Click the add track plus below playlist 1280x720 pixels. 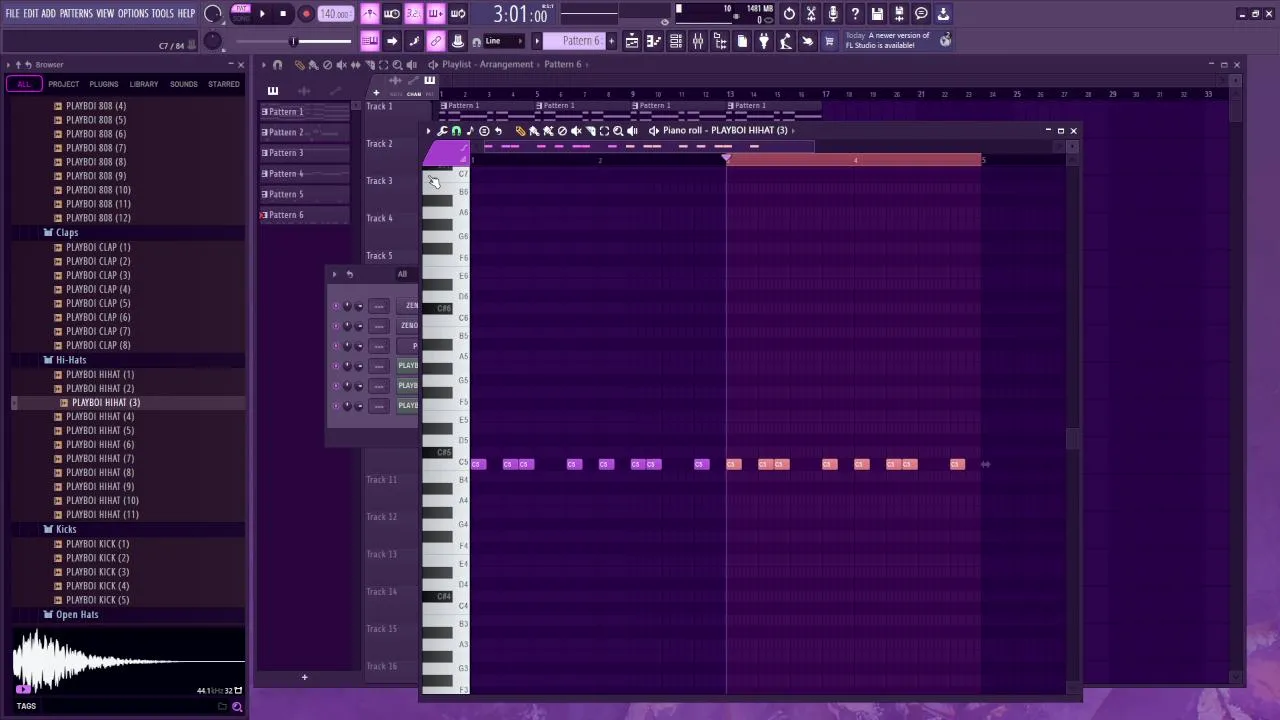[x=304, y=678]
